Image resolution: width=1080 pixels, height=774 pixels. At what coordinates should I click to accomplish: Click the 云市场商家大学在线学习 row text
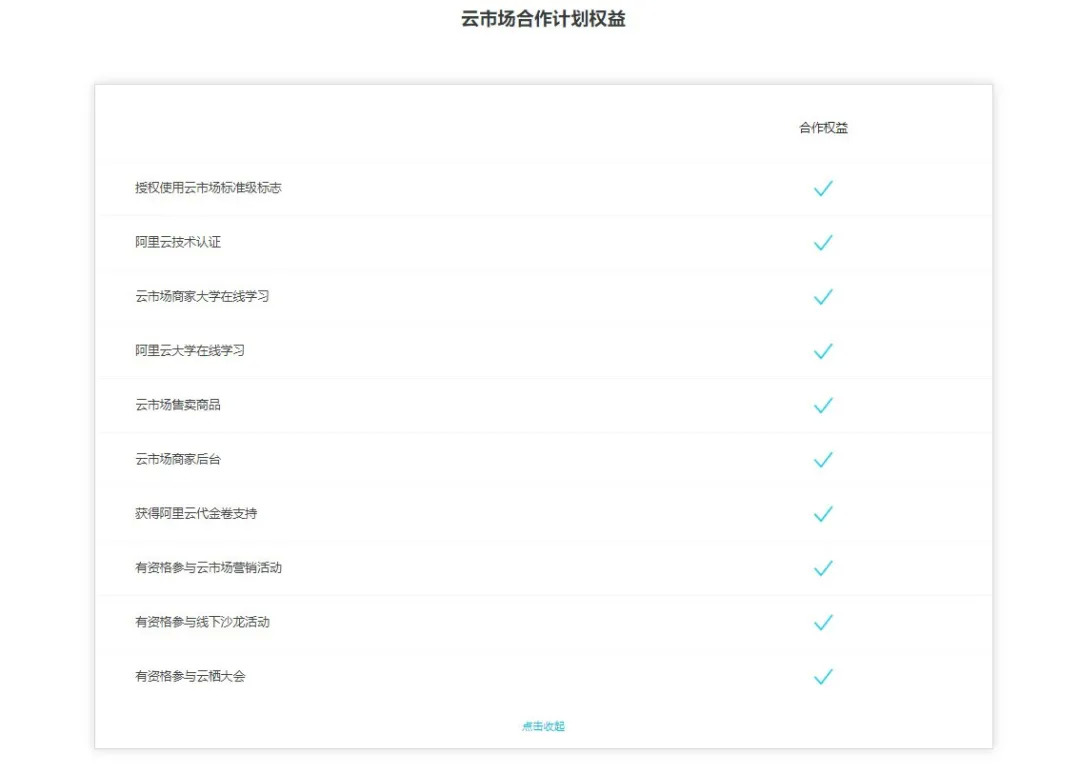[x=202, y=296]
